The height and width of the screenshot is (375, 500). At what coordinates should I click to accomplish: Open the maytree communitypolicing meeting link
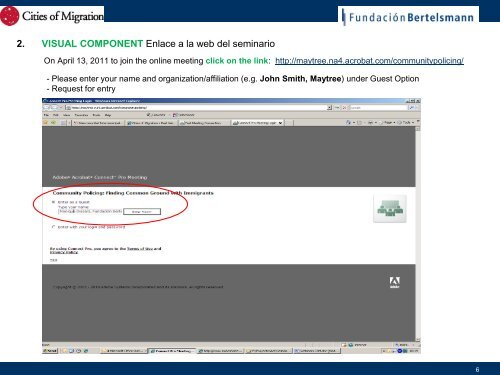tap(369, 61)
